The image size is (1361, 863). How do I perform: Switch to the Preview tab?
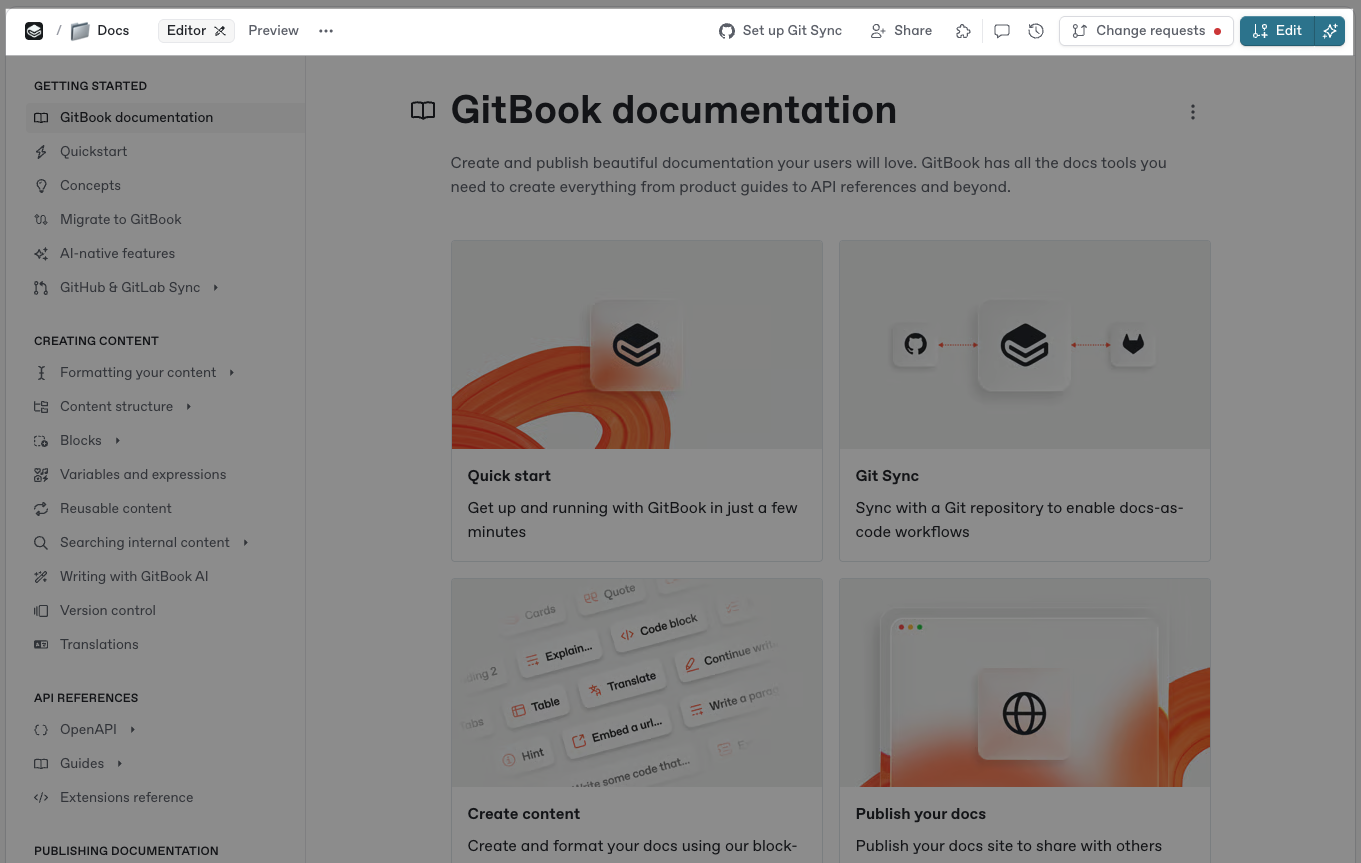[x=273, y=31]
